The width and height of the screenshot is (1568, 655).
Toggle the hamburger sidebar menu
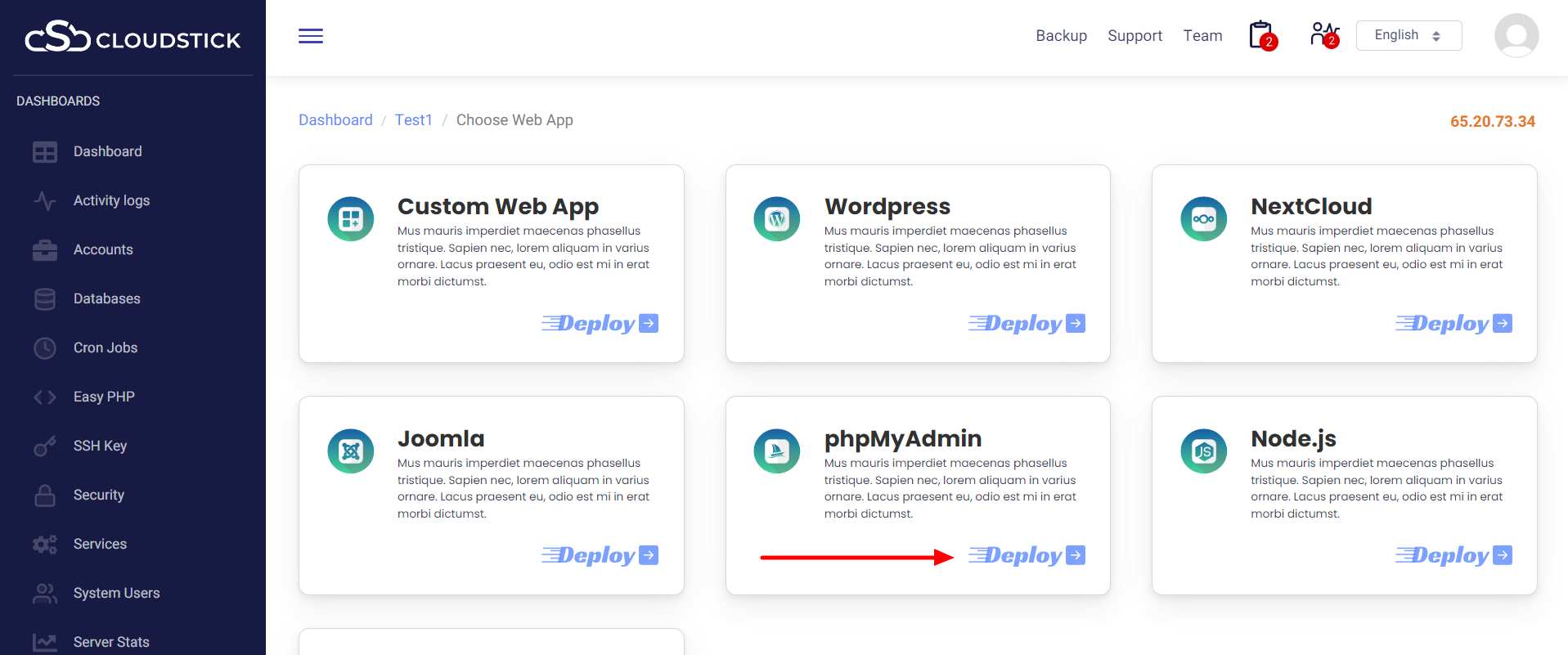(x=311, y=36)
